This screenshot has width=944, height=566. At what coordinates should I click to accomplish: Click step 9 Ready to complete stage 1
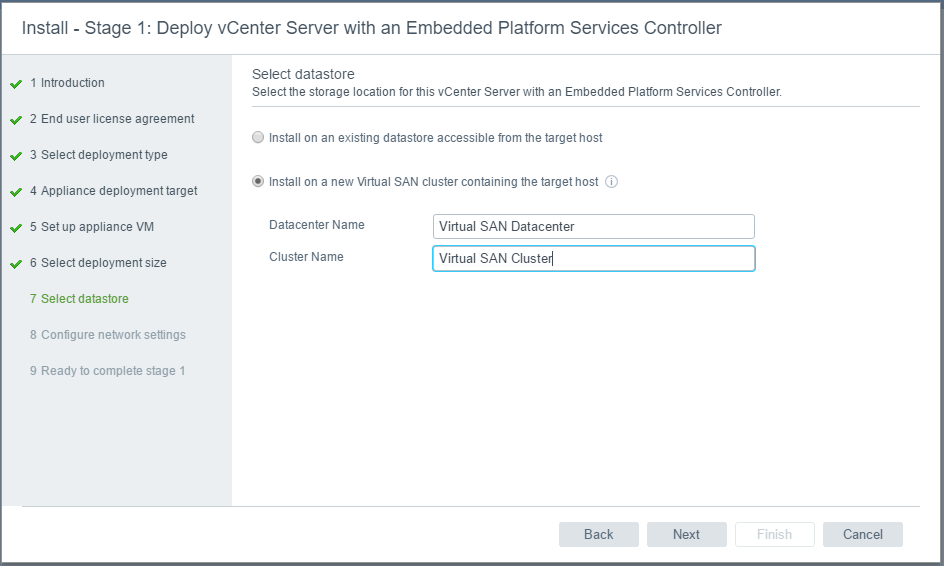(108, 371)
